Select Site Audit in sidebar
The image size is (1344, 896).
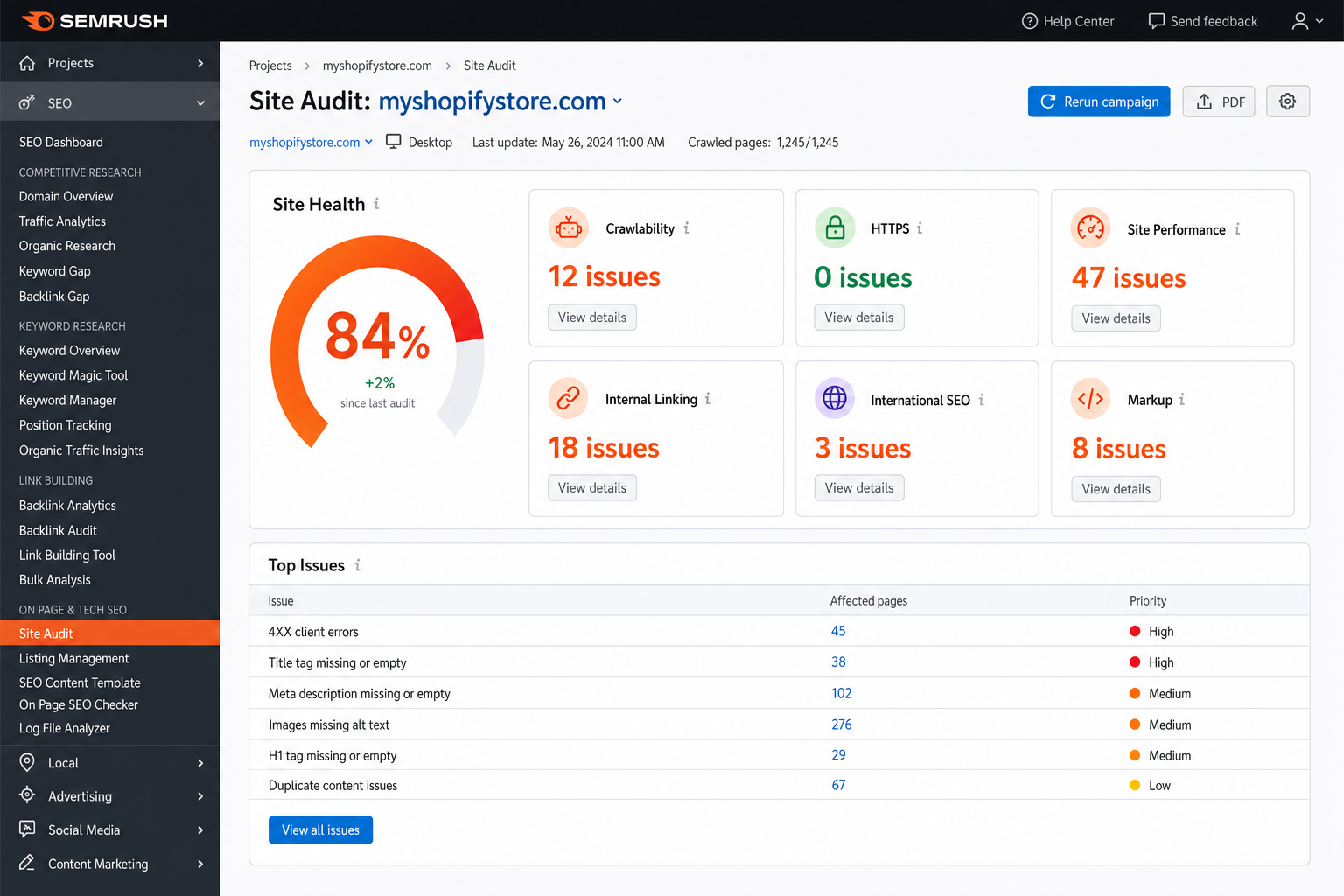[110, 633]
